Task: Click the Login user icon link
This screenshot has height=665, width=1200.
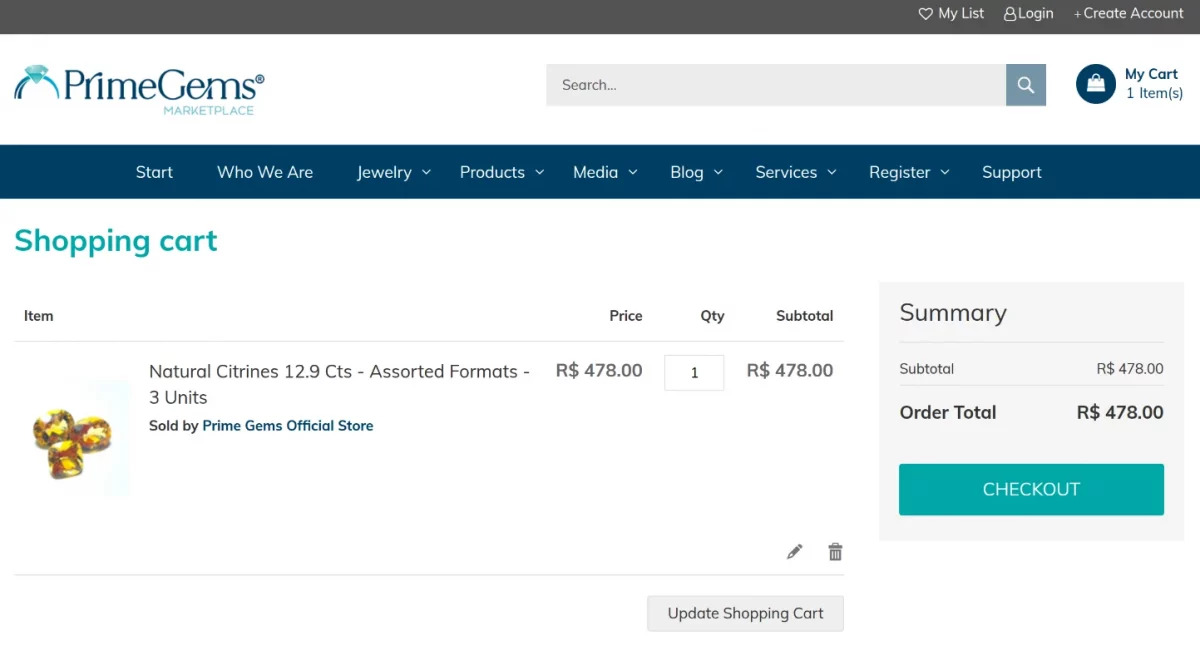Action: pyautogui.click(x=1028, y=13)
